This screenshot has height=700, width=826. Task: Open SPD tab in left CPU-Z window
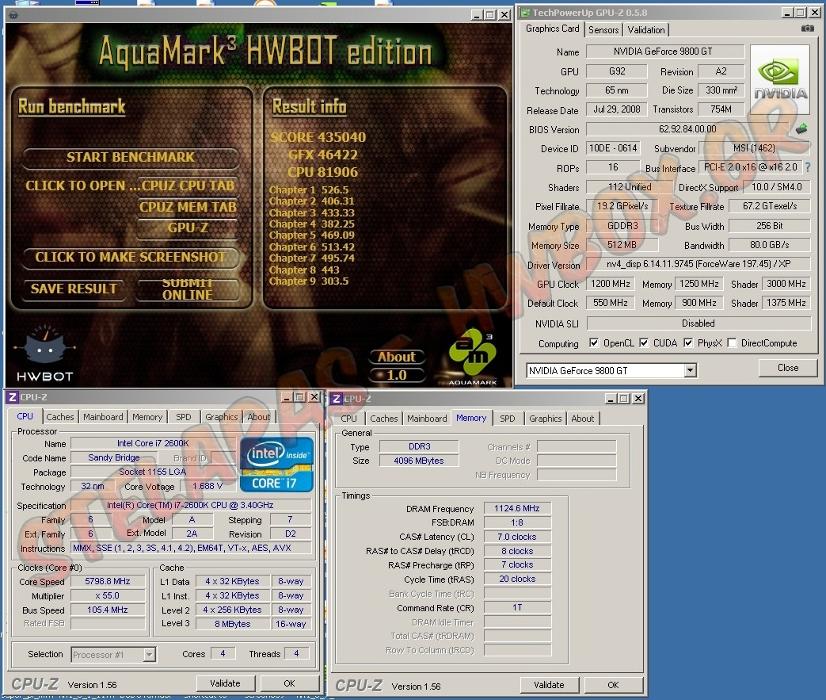click(183, 417)
